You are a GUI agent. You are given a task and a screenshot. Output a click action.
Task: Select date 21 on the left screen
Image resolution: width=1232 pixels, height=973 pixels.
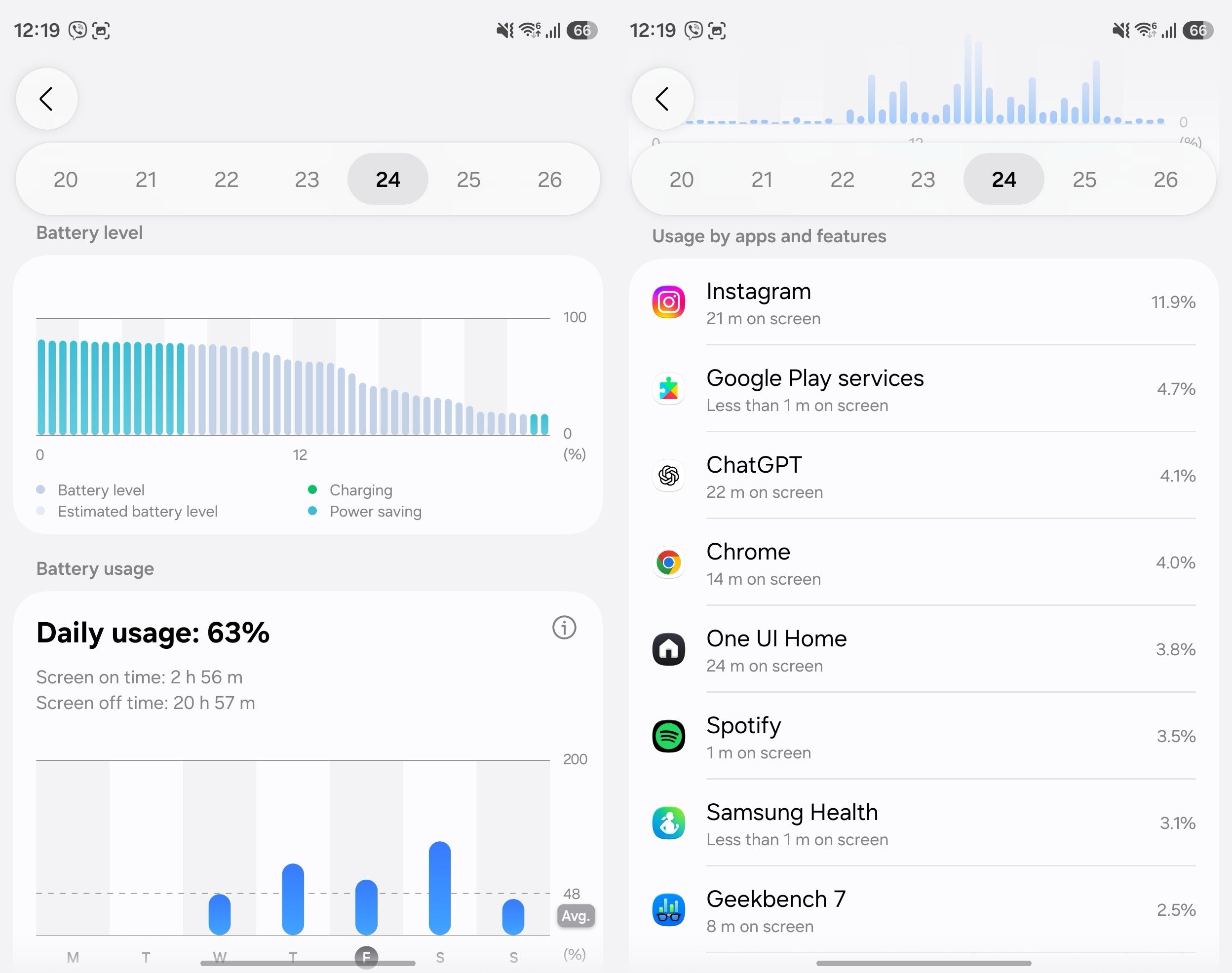146,180
